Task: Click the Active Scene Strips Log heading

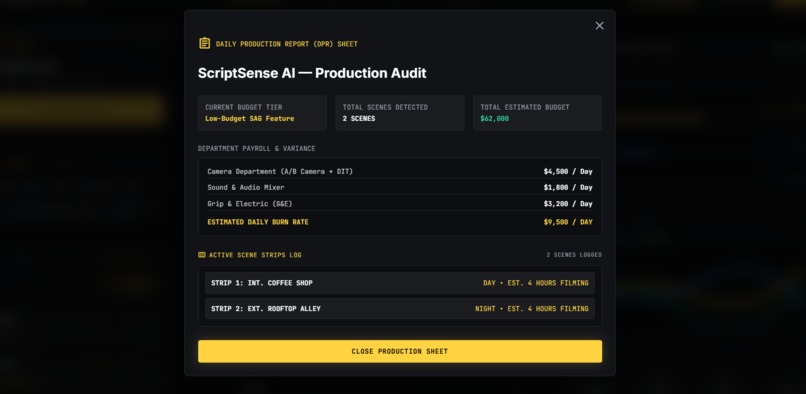Action: pyautogui.click(x=255, y=255)
